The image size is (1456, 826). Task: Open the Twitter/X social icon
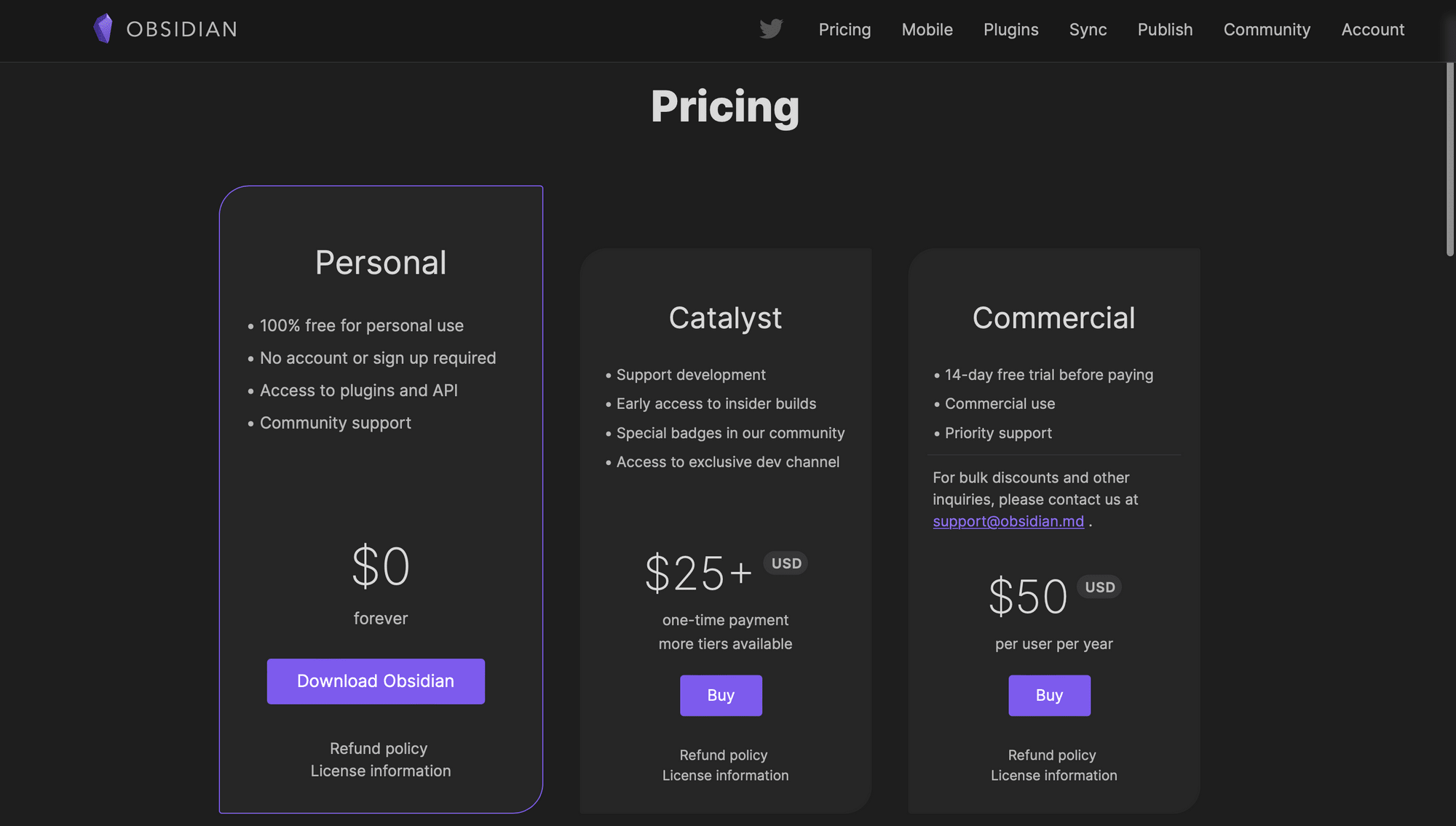point(772,28)
